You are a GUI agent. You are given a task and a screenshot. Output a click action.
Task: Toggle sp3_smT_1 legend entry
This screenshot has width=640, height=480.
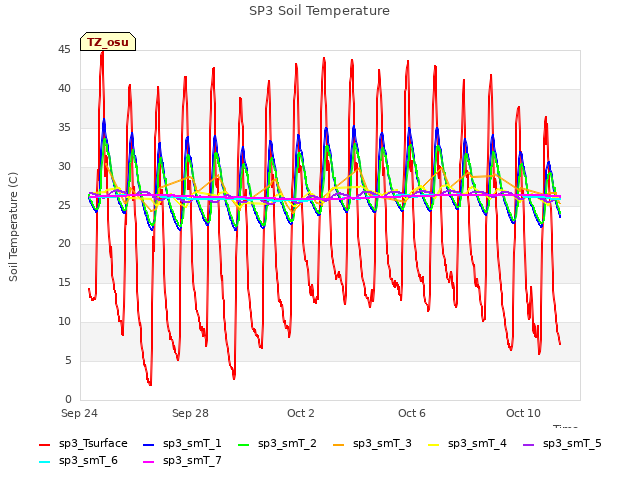182,444
